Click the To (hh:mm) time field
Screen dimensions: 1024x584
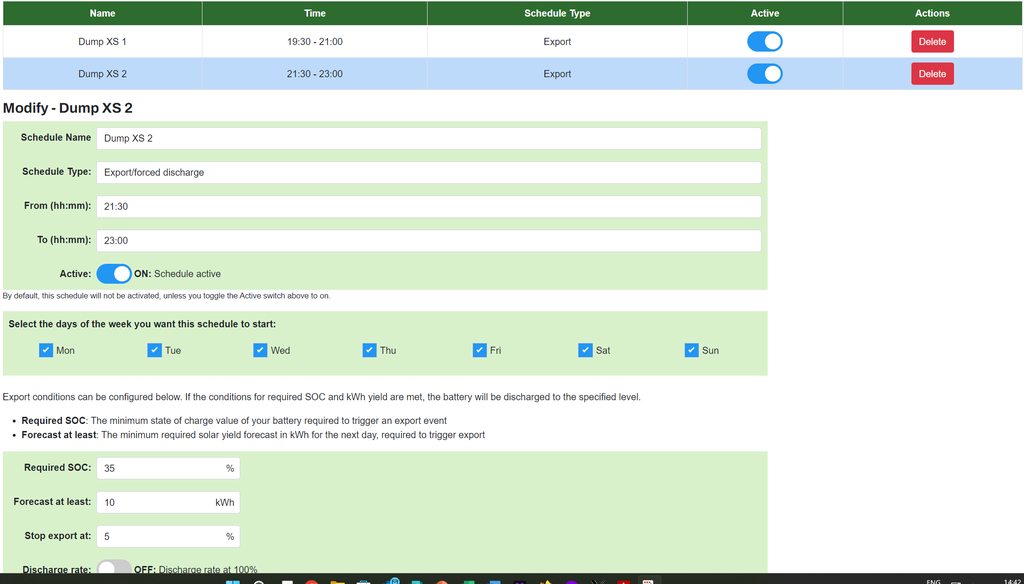click(x=428, y=241)
